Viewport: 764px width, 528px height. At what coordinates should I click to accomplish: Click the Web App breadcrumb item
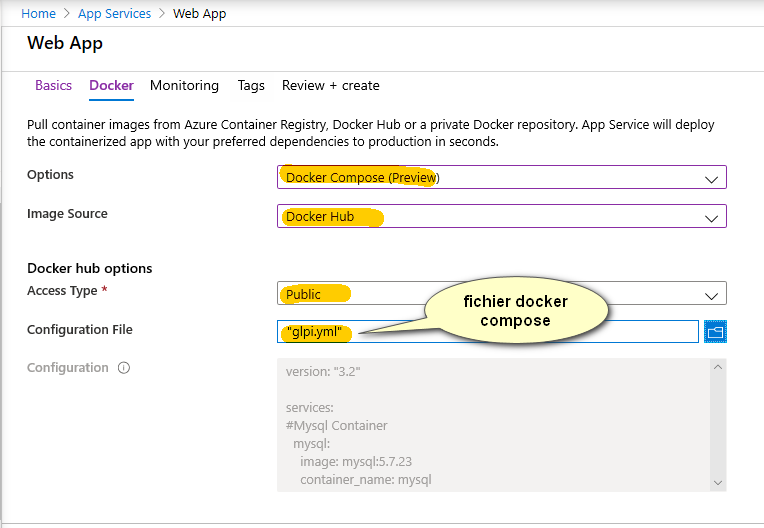[x=199, y=14]
